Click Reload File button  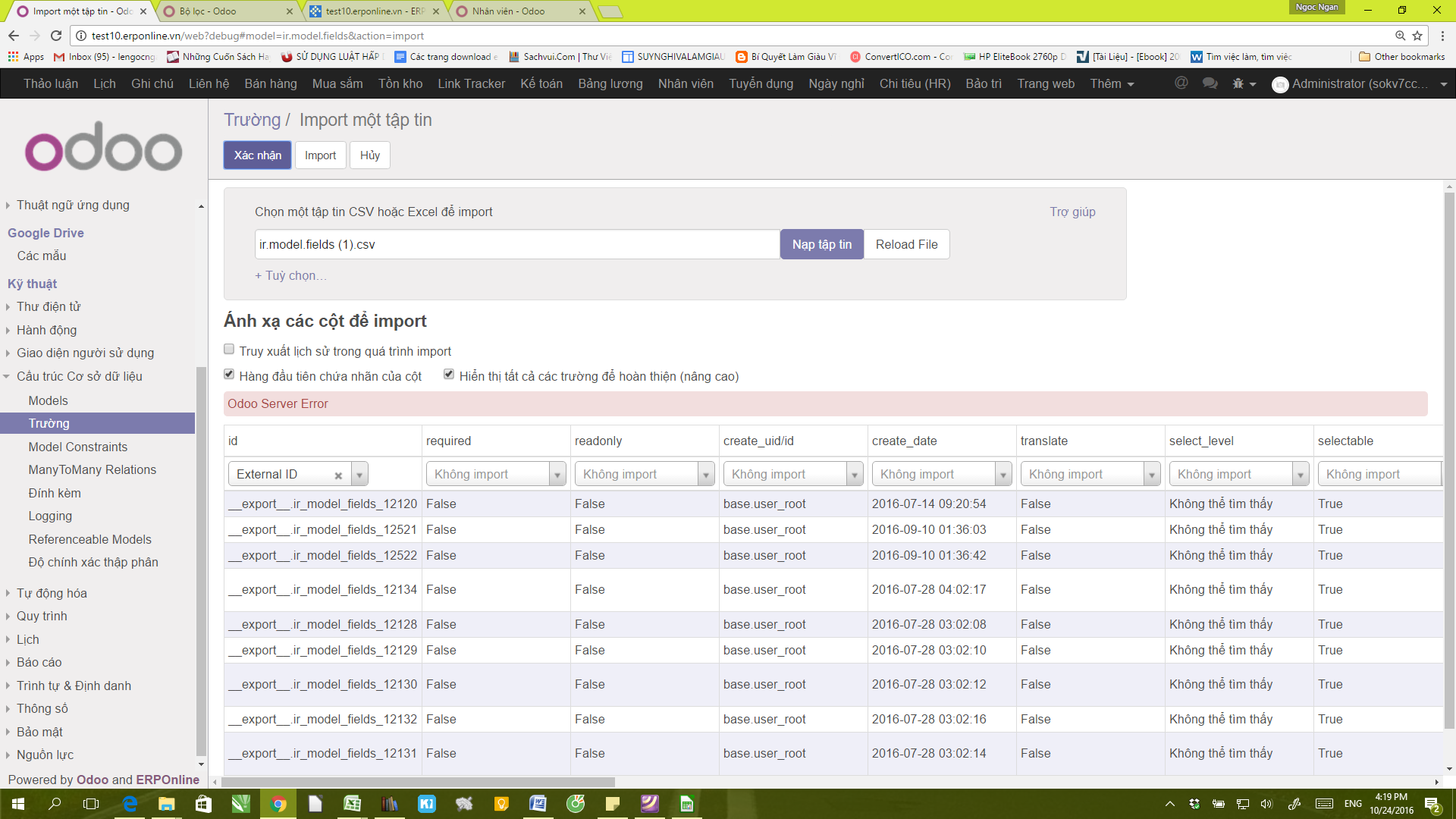point(906,244)
